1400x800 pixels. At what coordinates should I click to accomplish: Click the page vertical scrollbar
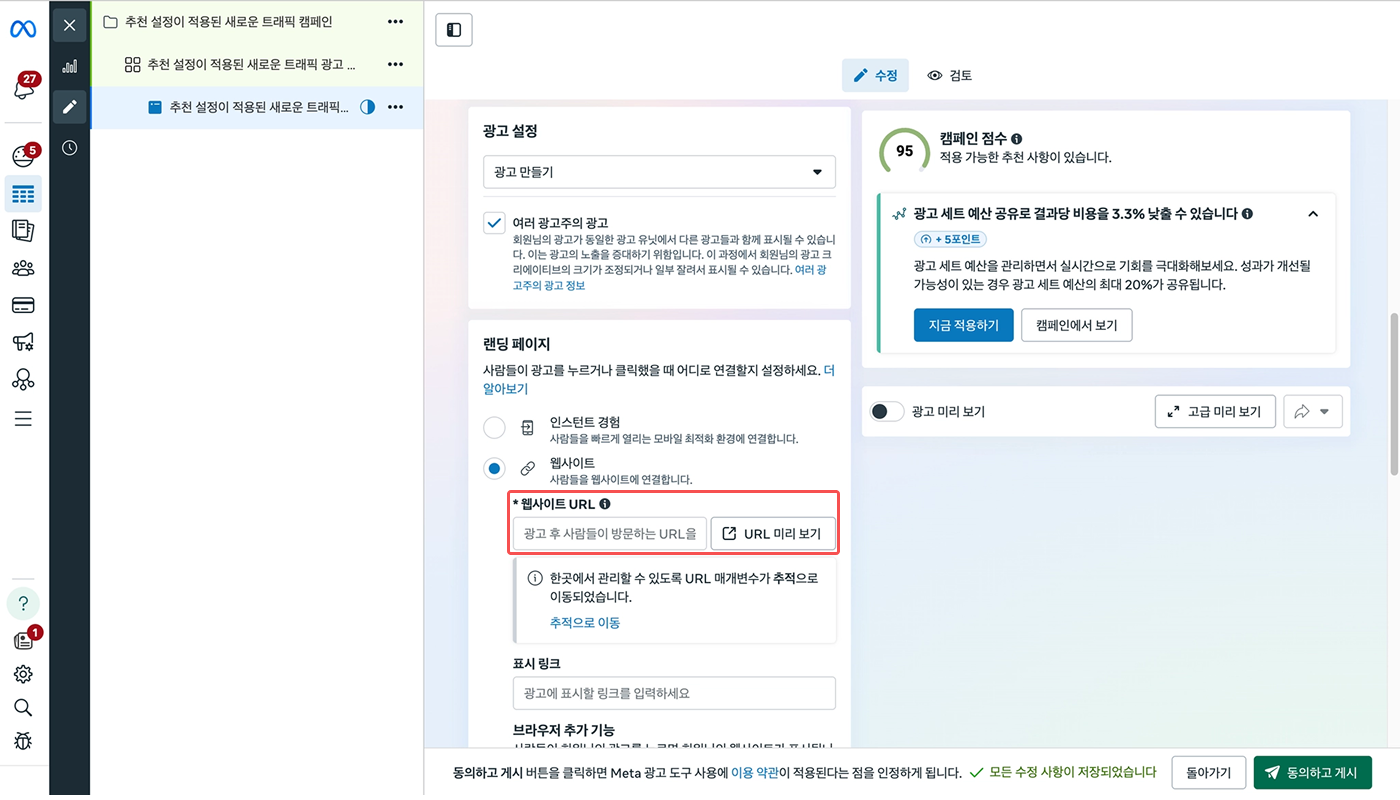(1394, 394)
